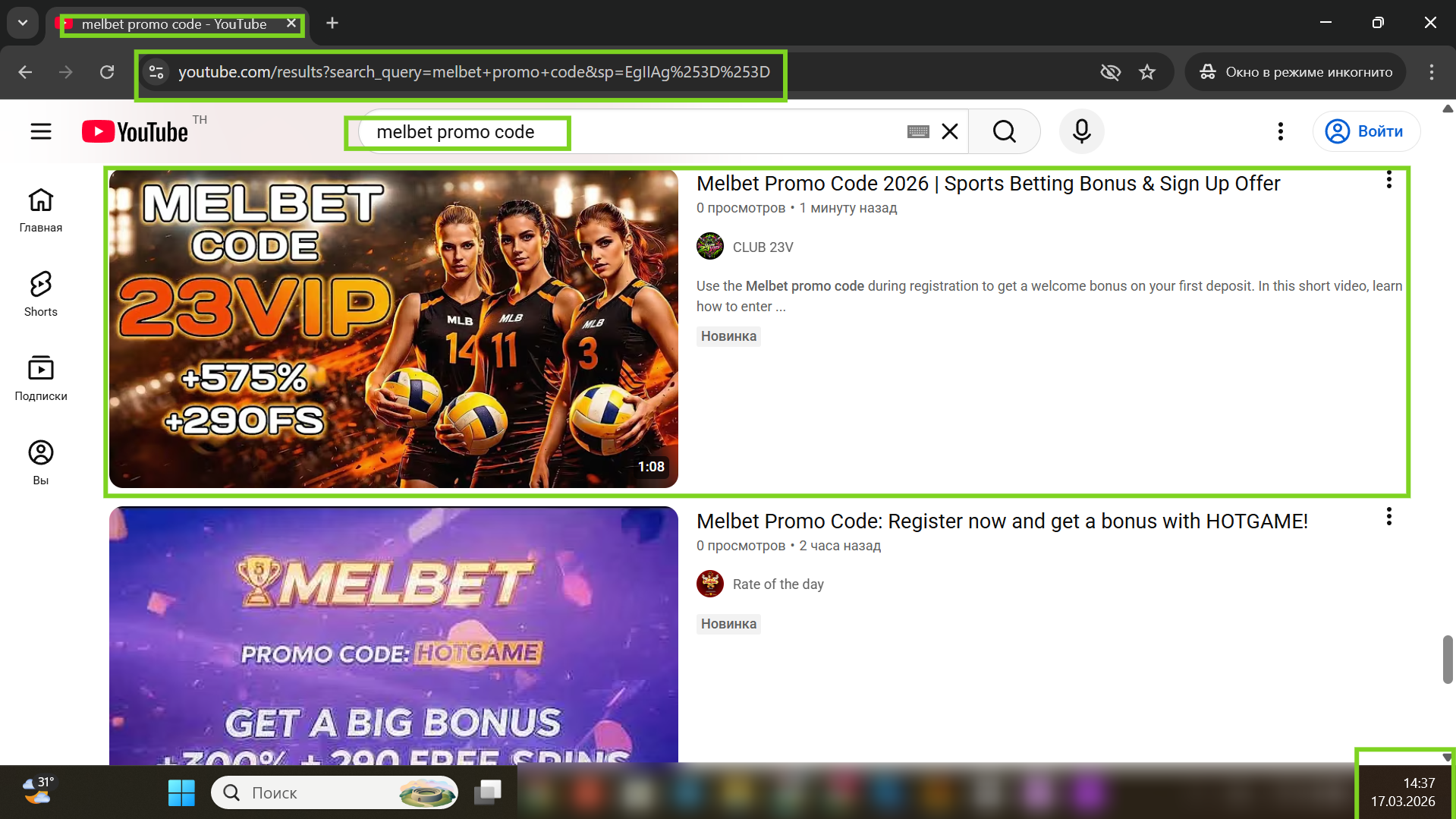
Task: Clear the search query with the X icon
Action: (x=950, y=131)
